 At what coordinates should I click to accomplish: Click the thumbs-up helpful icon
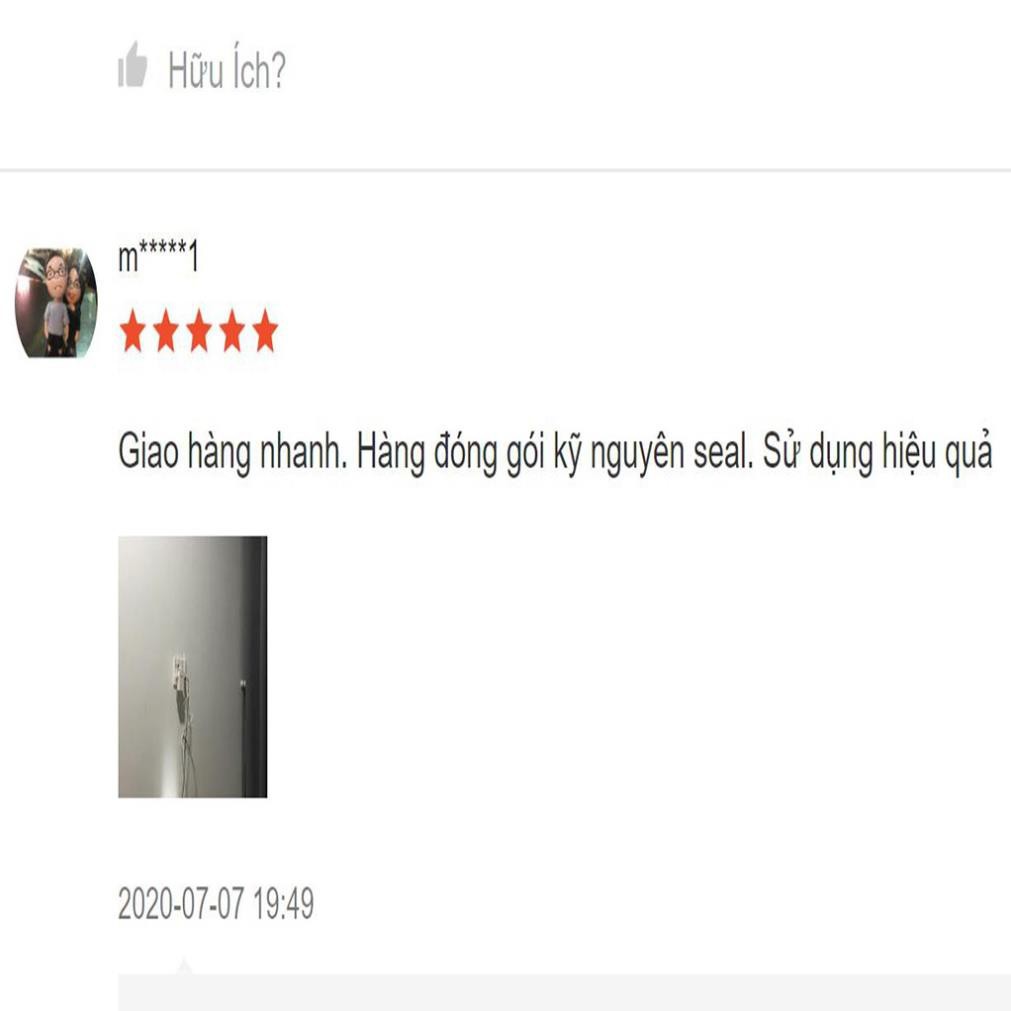click(x=132, y=64)
